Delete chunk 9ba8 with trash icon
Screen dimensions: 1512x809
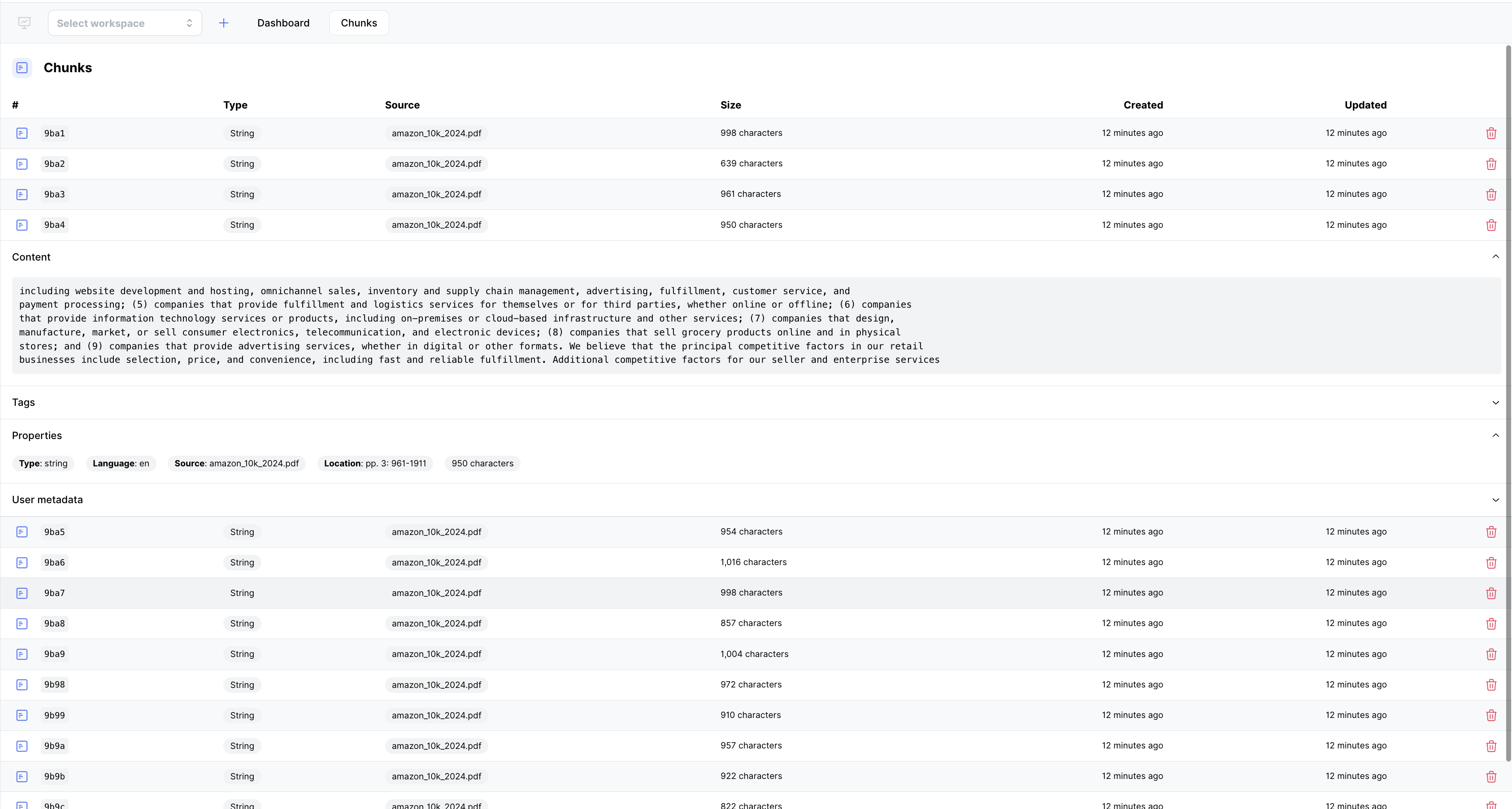1491,623
